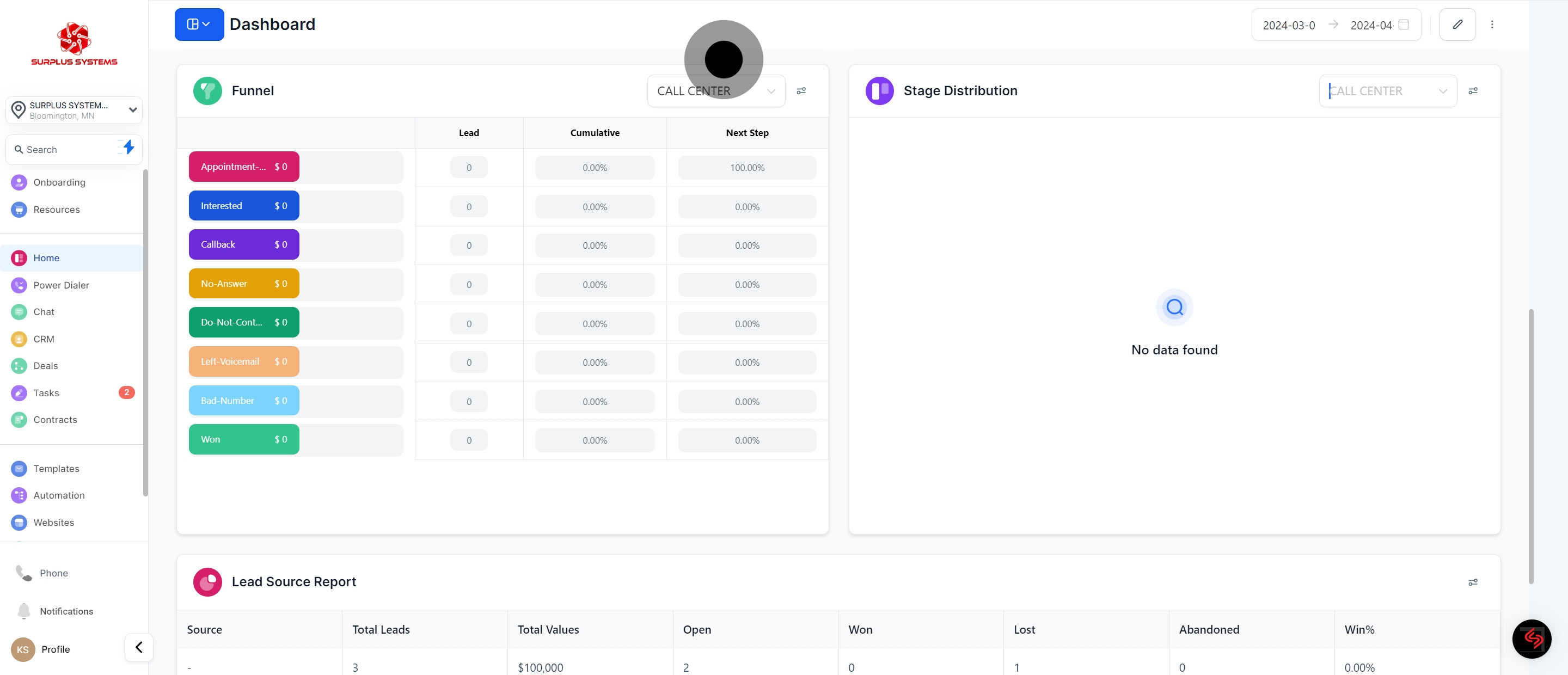
Task: Open Lead Source Report filter settings icon
Action: pyautogui.click(x=1473, y=582)
